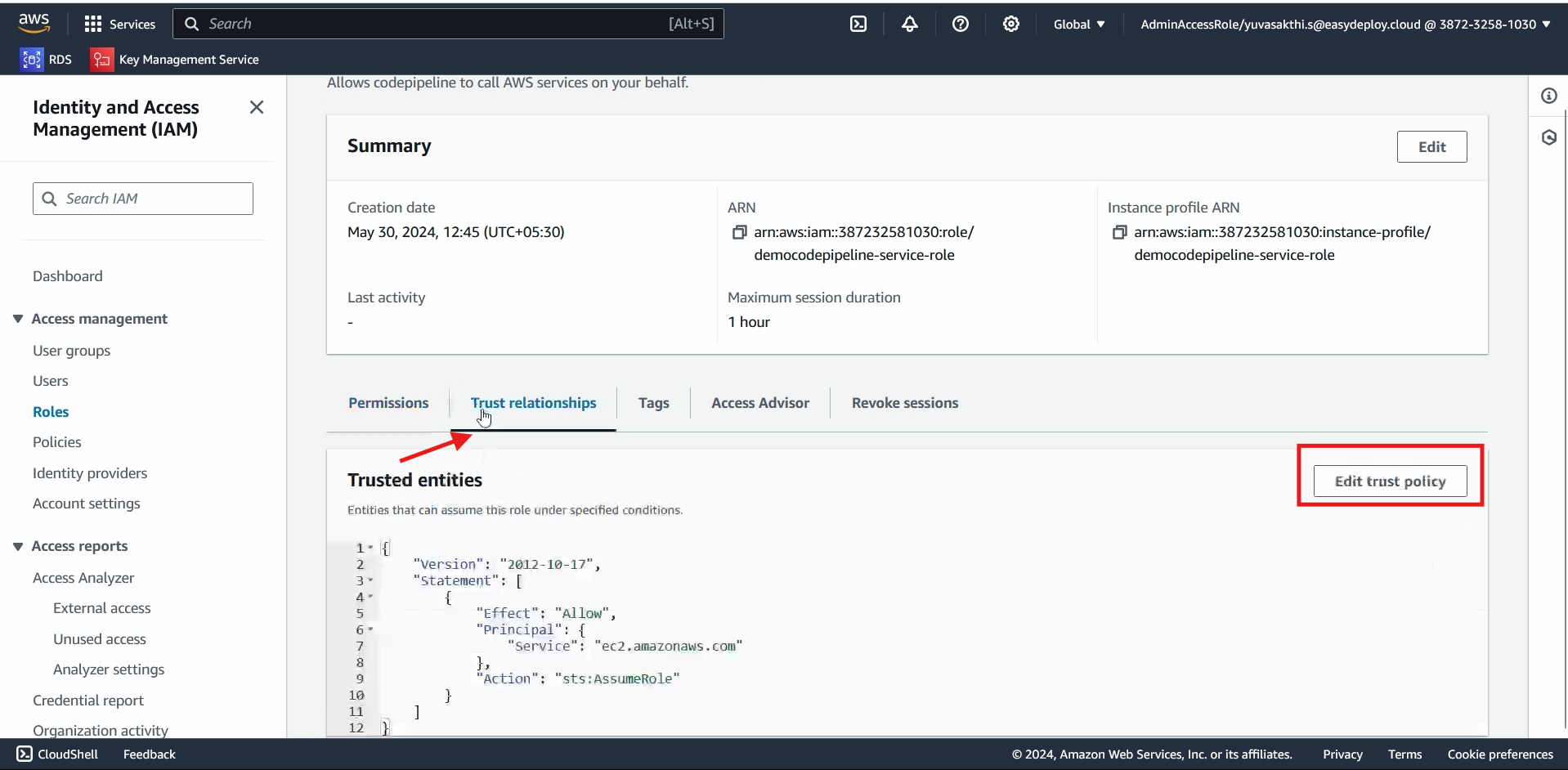Open Unused access findings
Viewport: 1568px width, 770px height.
(100, 639)
